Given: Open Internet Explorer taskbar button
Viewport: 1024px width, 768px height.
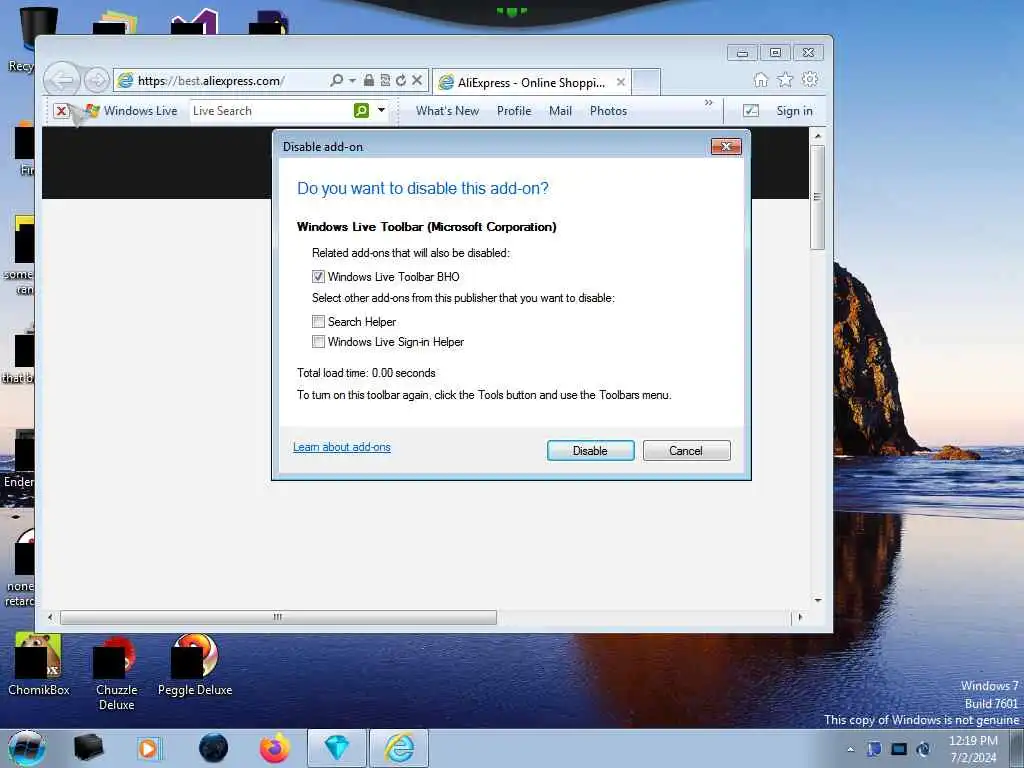Looking at the screenshot, I should (x=399, y=748).
